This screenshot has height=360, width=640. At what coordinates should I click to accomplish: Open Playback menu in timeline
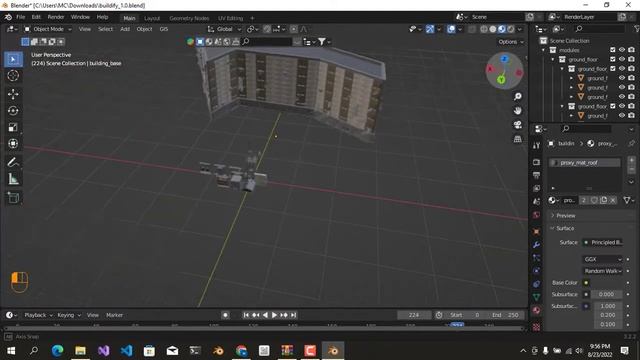tap(38, 315)
